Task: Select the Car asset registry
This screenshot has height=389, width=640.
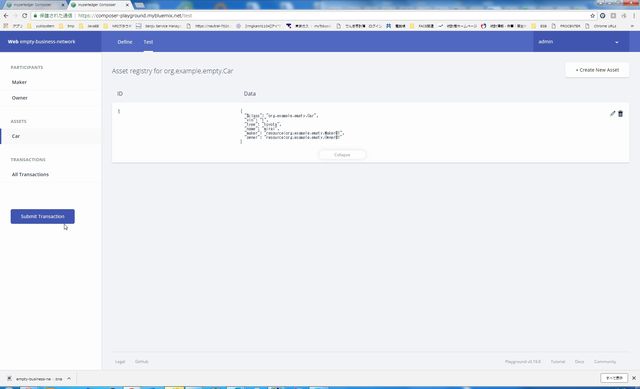Action: coord(16,136)
